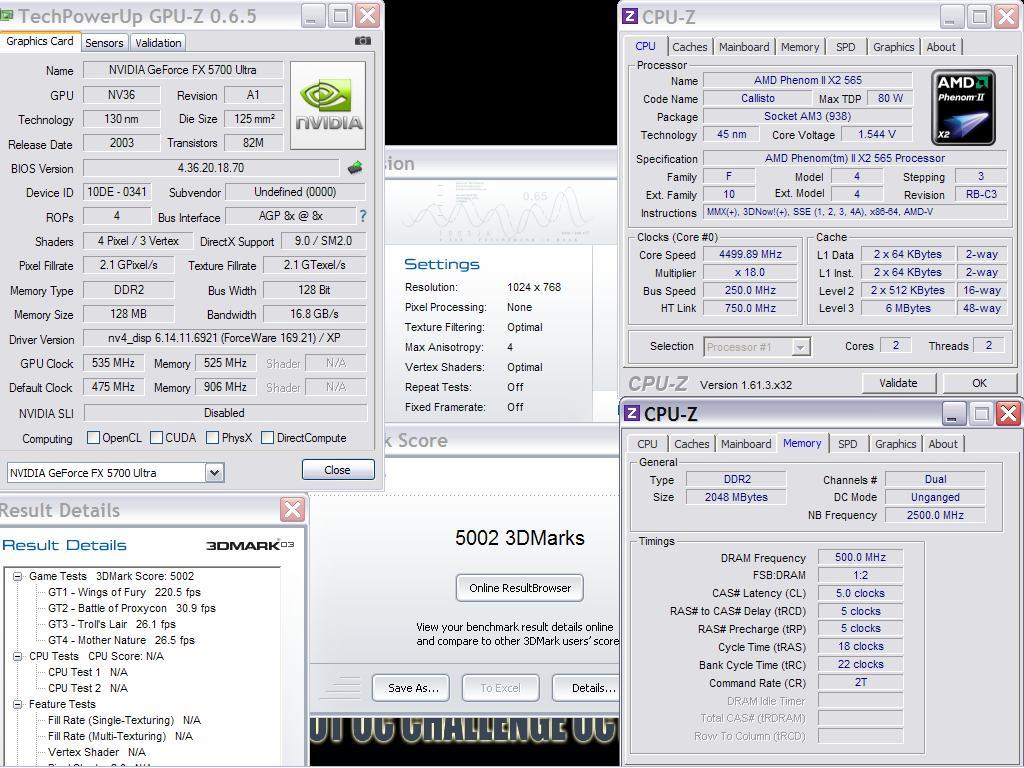This screenshot has height=768, width=1024.
Task: Enable the CUDA checkbox
Action: [x=157, y=438]
